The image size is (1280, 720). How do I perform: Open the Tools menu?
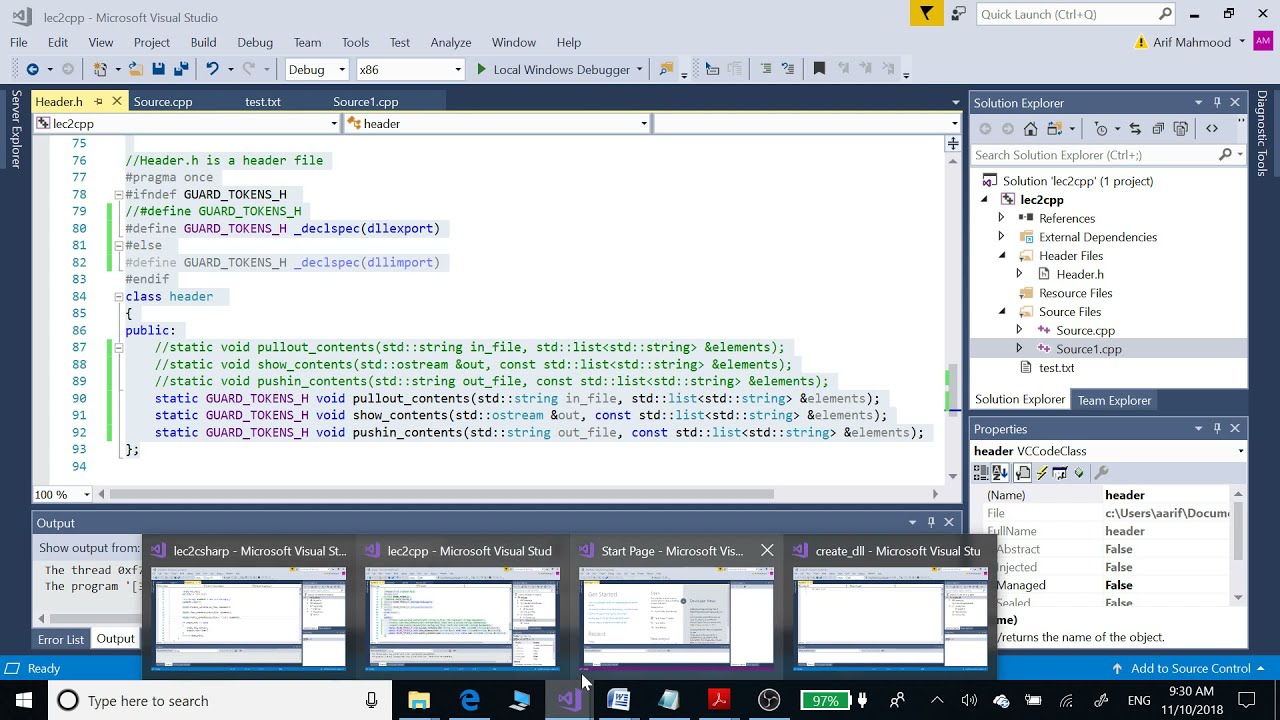(x=355, y=42)
